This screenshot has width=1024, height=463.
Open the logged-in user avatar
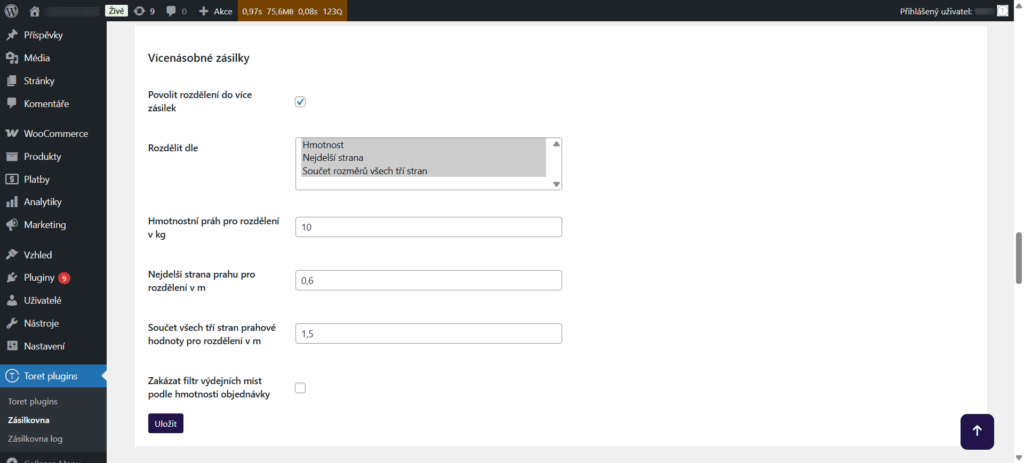coord(1002,11)
